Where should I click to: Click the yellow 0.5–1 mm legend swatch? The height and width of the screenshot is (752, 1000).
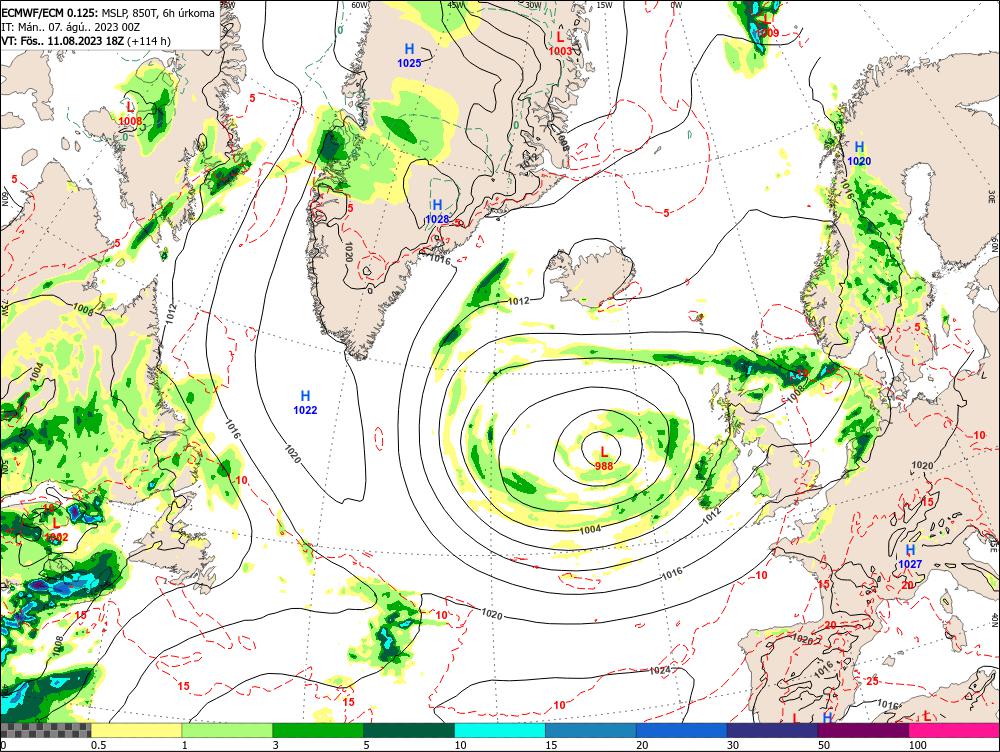[x=136, y=730]
